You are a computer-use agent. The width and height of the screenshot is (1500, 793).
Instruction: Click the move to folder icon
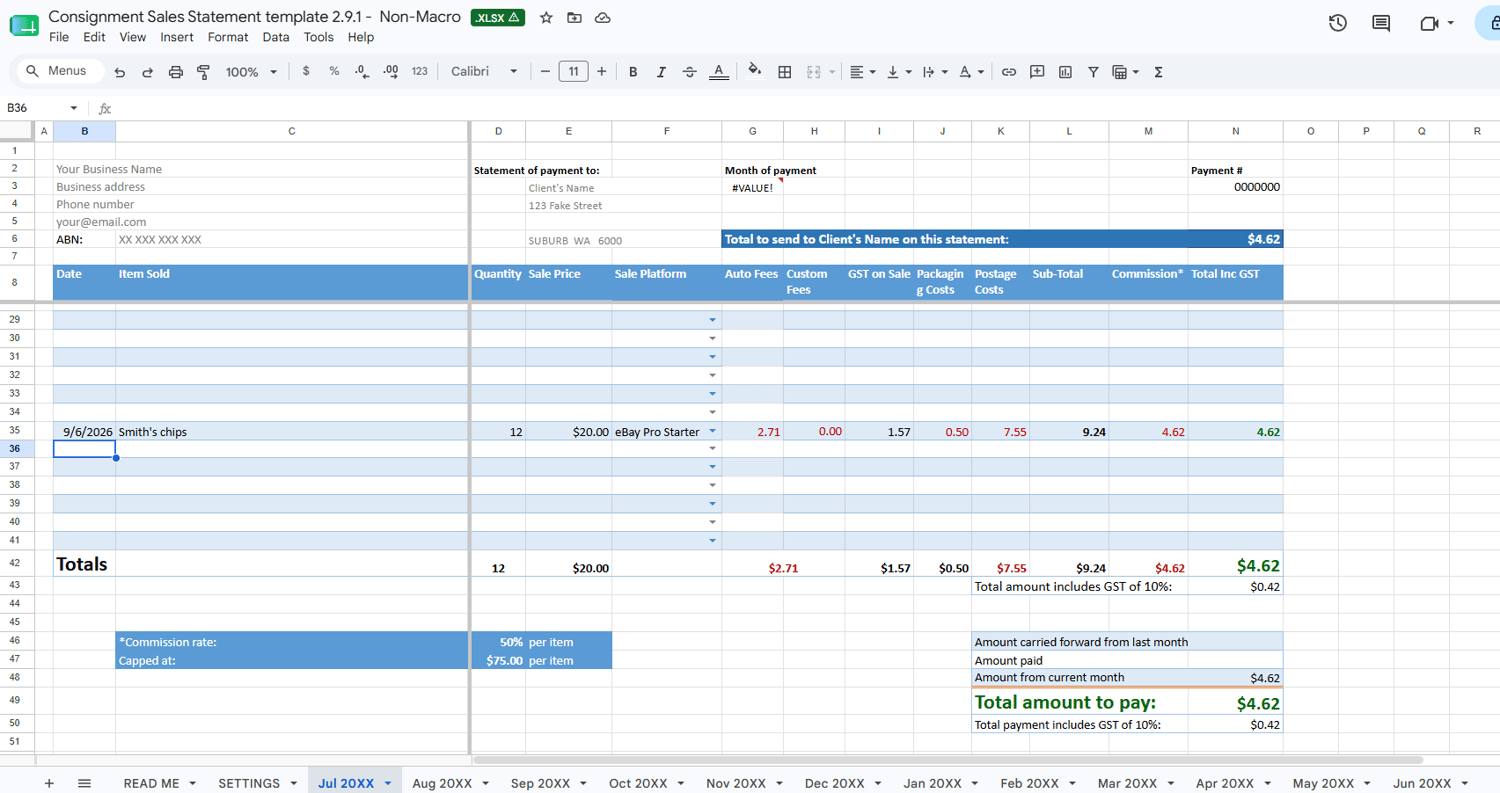[574, 18]
